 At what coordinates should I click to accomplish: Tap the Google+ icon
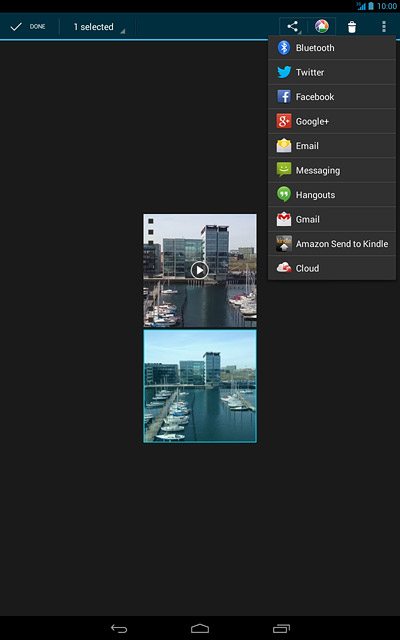pyautogui.click(x=284, y=121)
